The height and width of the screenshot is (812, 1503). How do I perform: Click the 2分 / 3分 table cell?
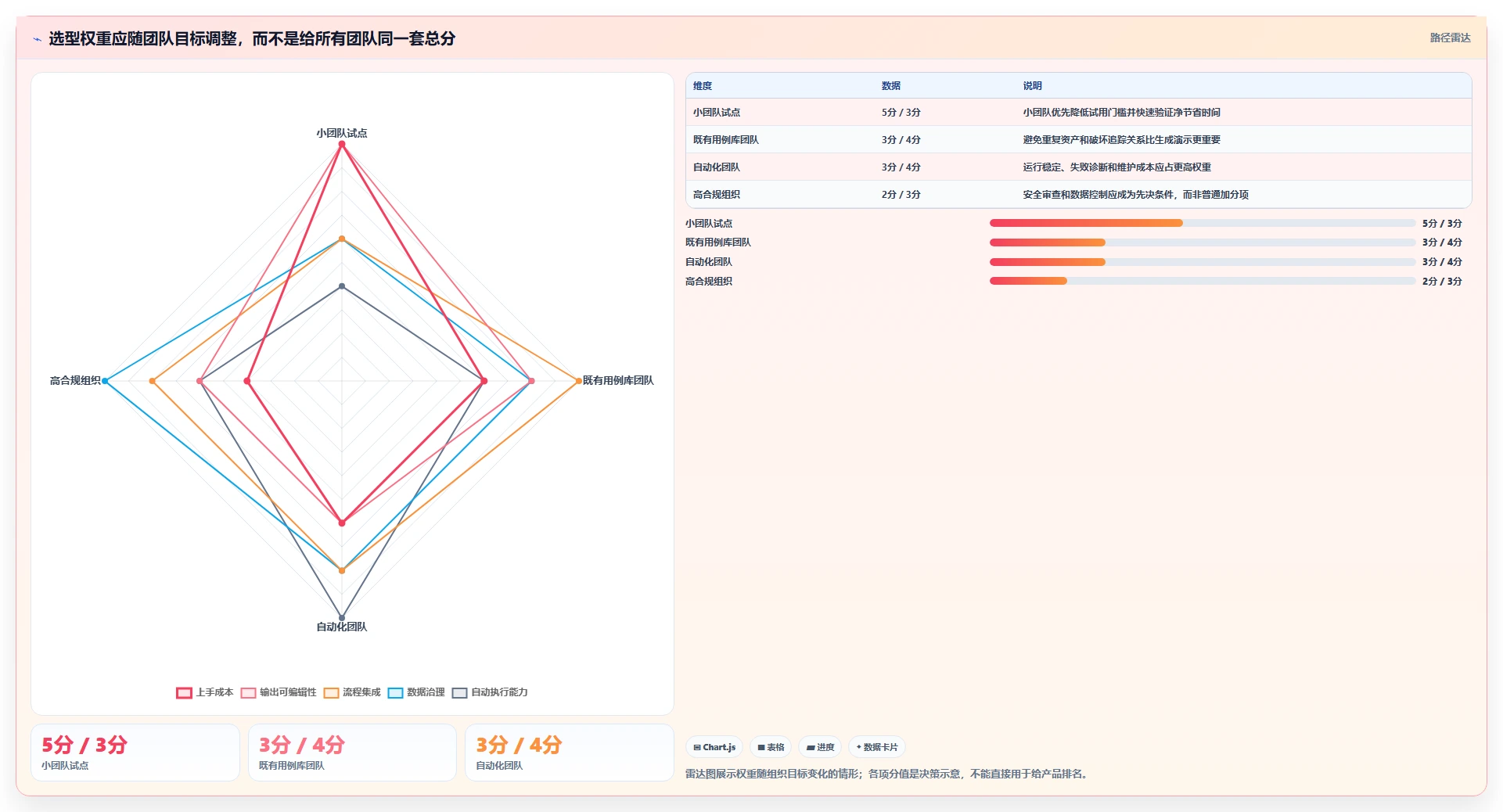pyautogui.click(x=901, y=195)
